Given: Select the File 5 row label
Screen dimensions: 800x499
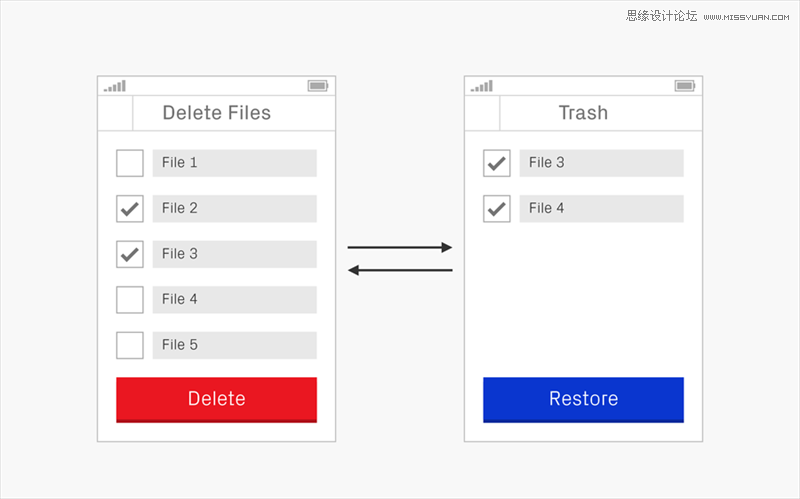Looking at the screenshot, I should [x=235, y=345].
